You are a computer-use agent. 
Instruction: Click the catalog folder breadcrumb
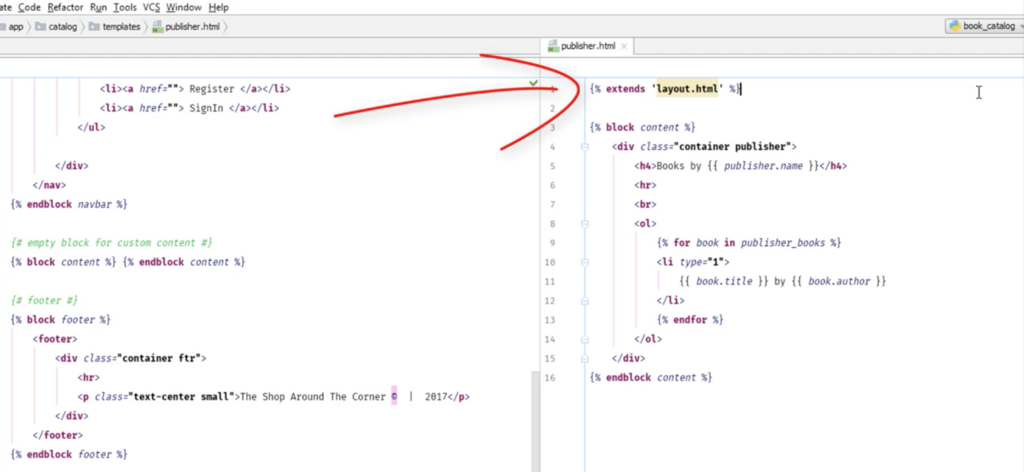[x=56, y=27]
